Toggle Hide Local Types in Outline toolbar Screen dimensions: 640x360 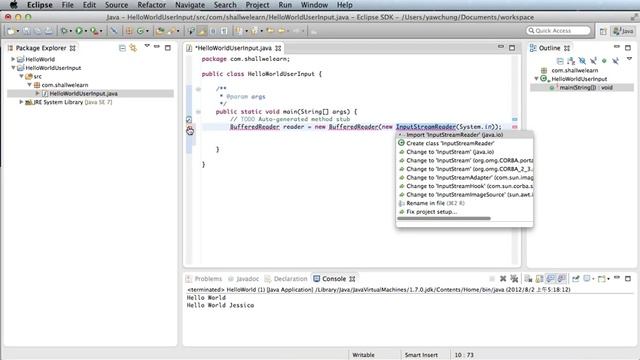coord(615,61)
